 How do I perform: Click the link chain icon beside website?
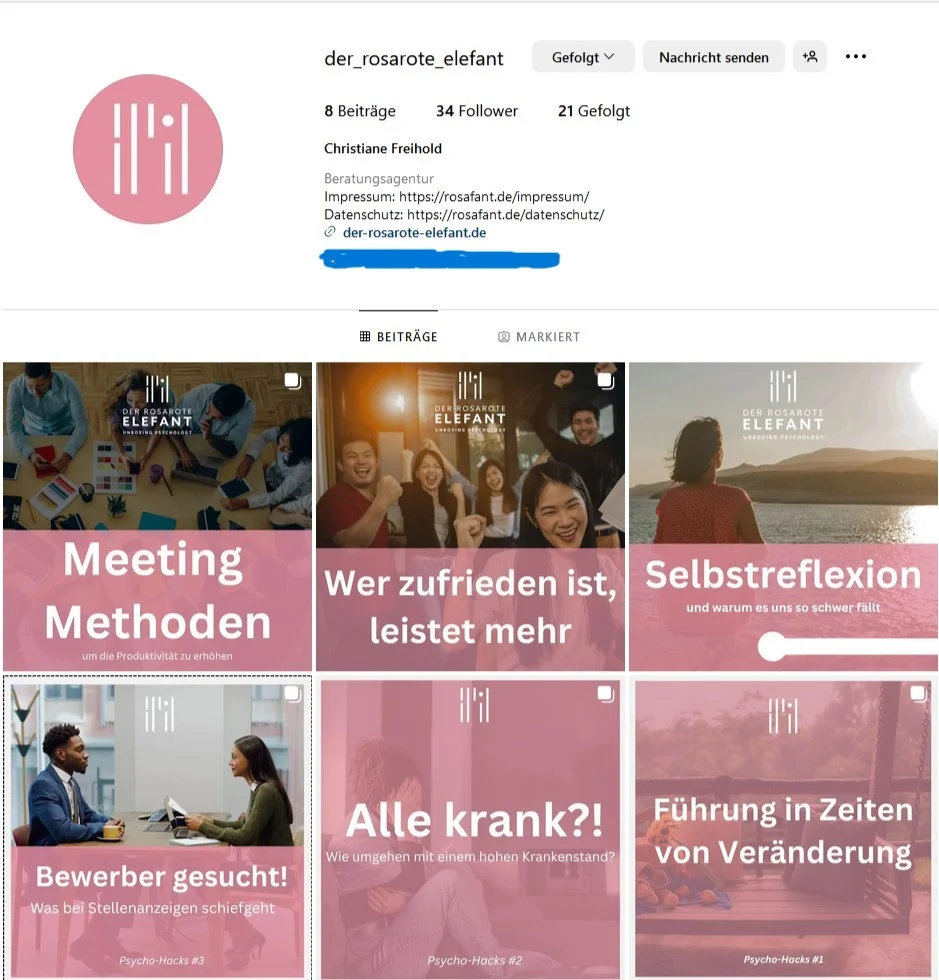[330, 232]
